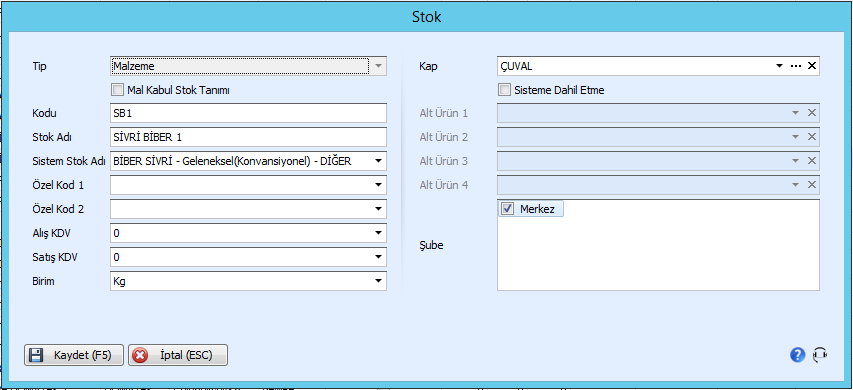Open the blue help question mark icon
The image size is (853, 390).
[x=797, y=355]
